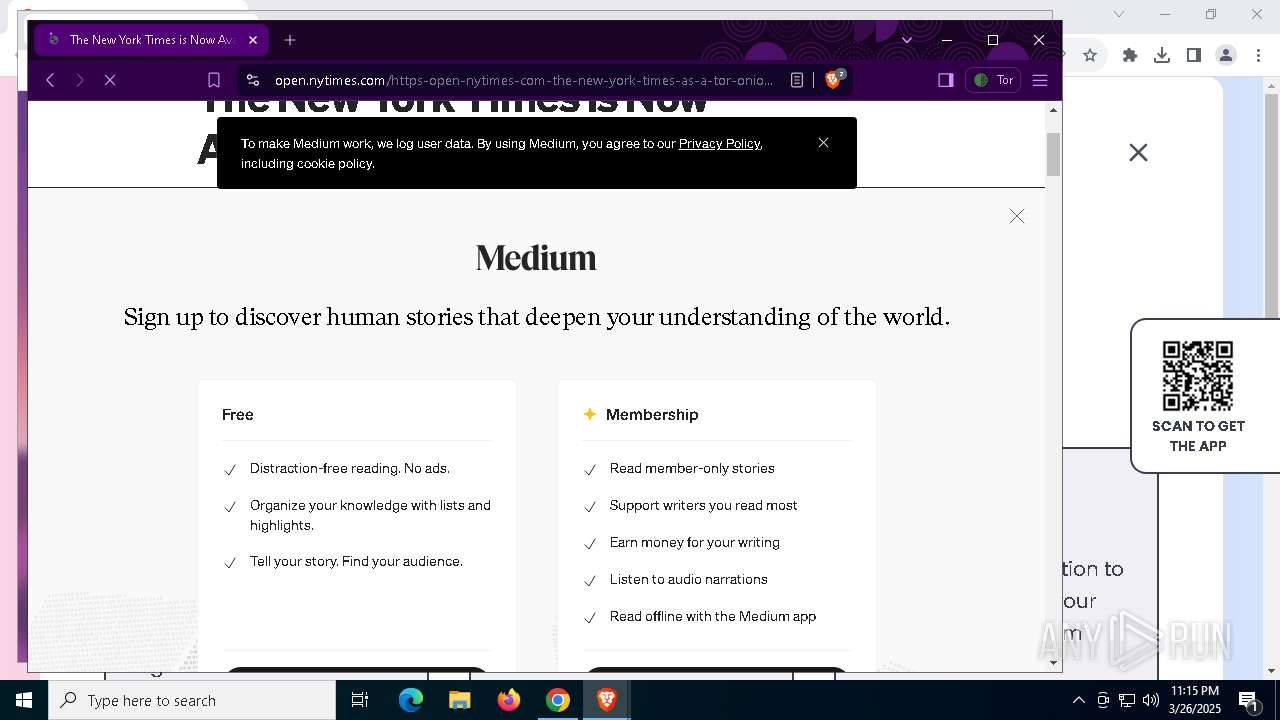Click the Tor indicator button
The width and height of the screenshot is (1280, 720).
[993, 80]
